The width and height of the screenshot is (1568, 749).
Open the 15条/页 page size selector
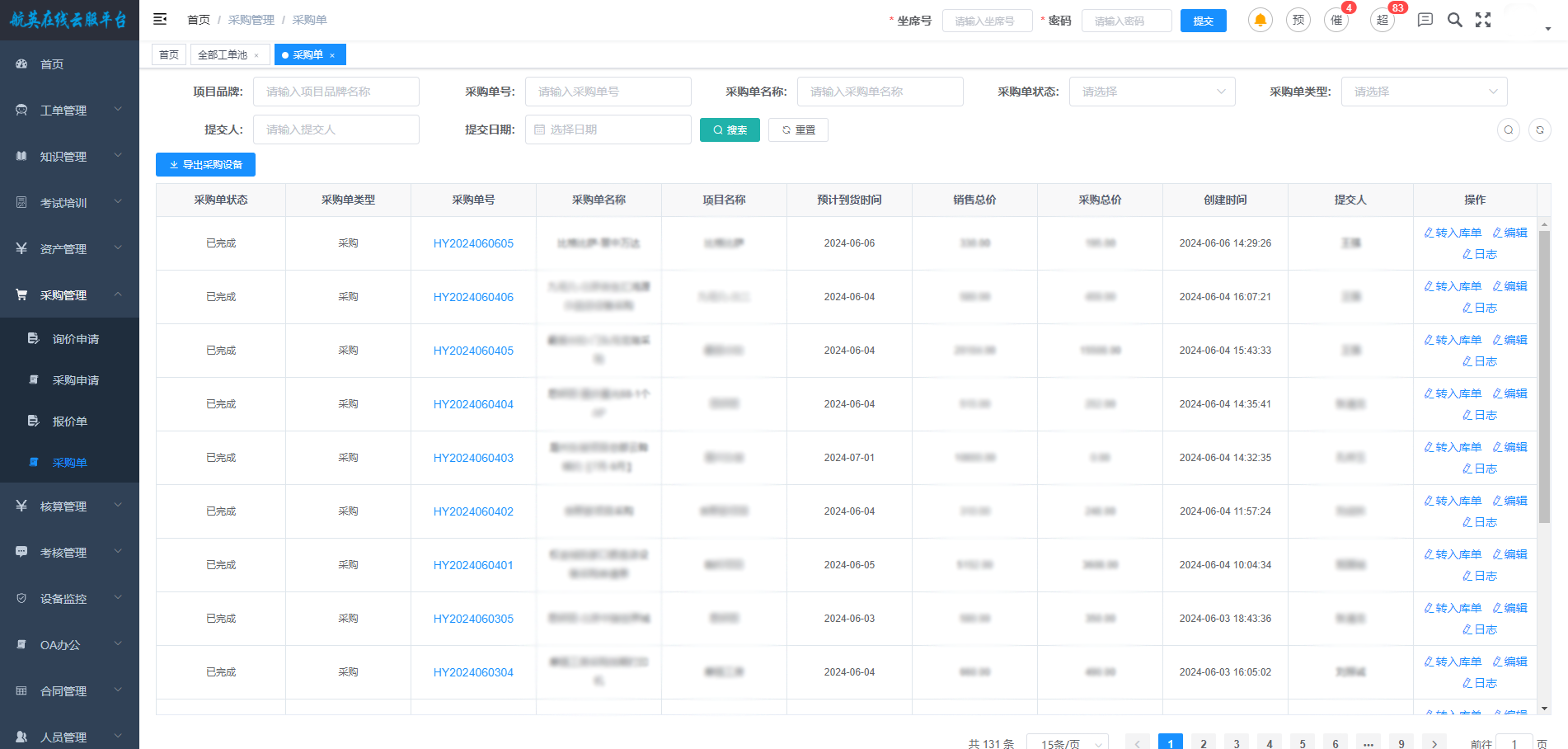tap(1068, 743)
